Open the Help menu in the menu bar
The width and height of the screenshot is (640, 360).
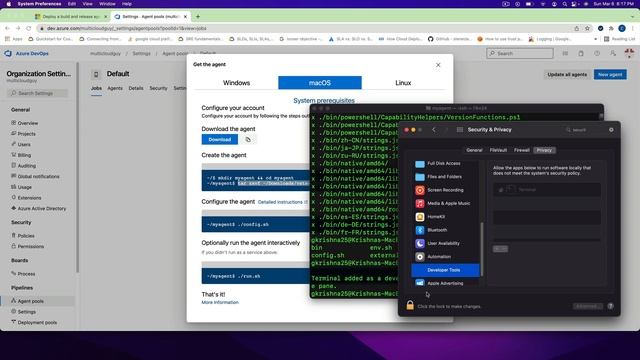tap(127, 4)
